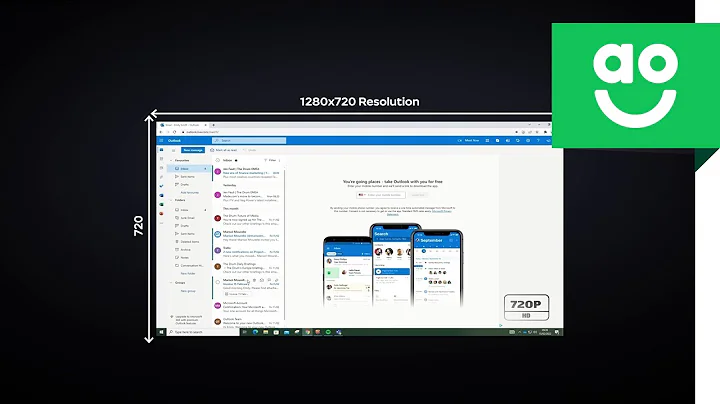
Task: Open Excel icon in the app rail
Action: coord(161,205)
